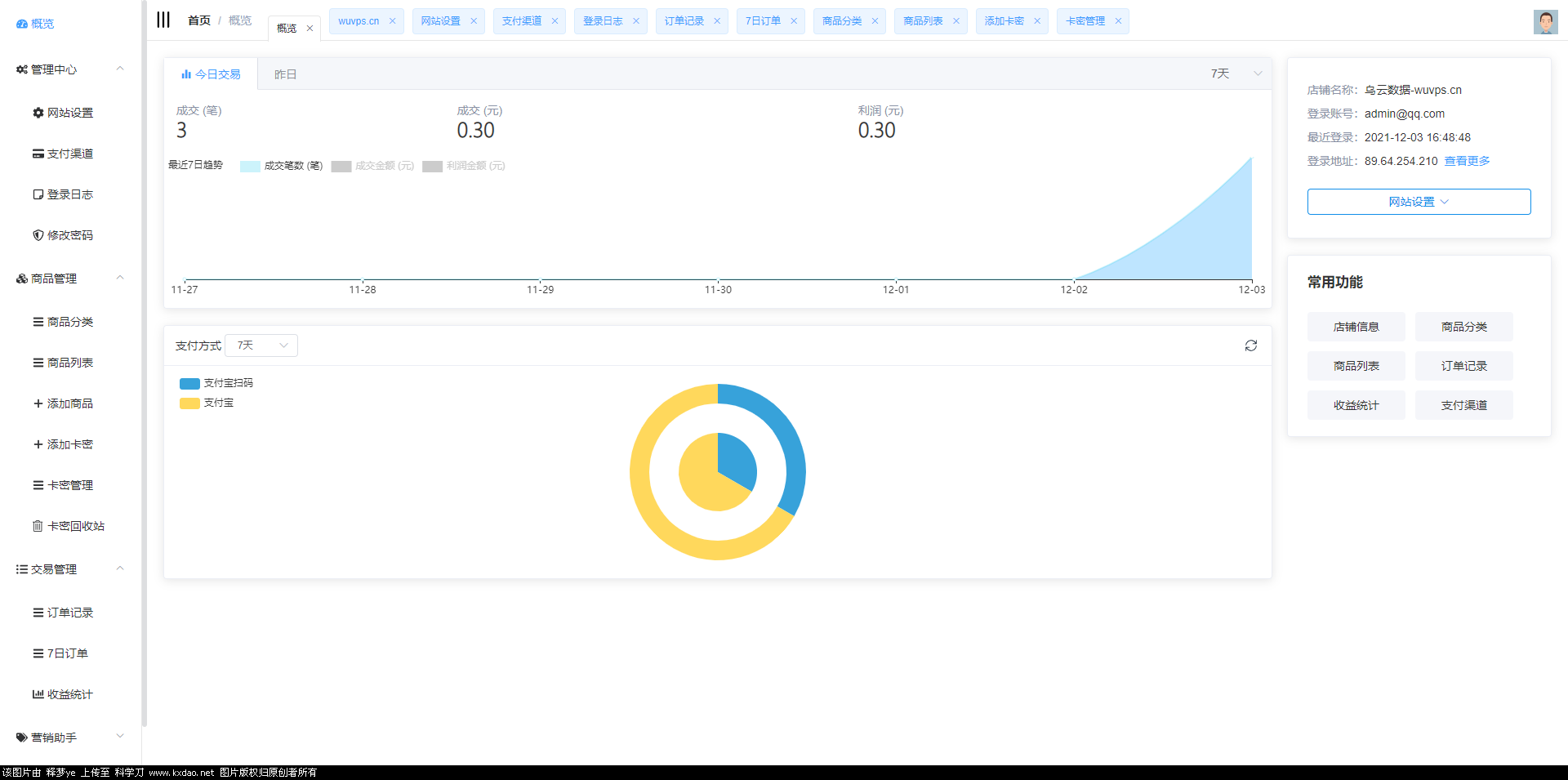Open 网站设置 gear item in sidebar
Screen dimensions: 1568x780
tap(63, 113)
